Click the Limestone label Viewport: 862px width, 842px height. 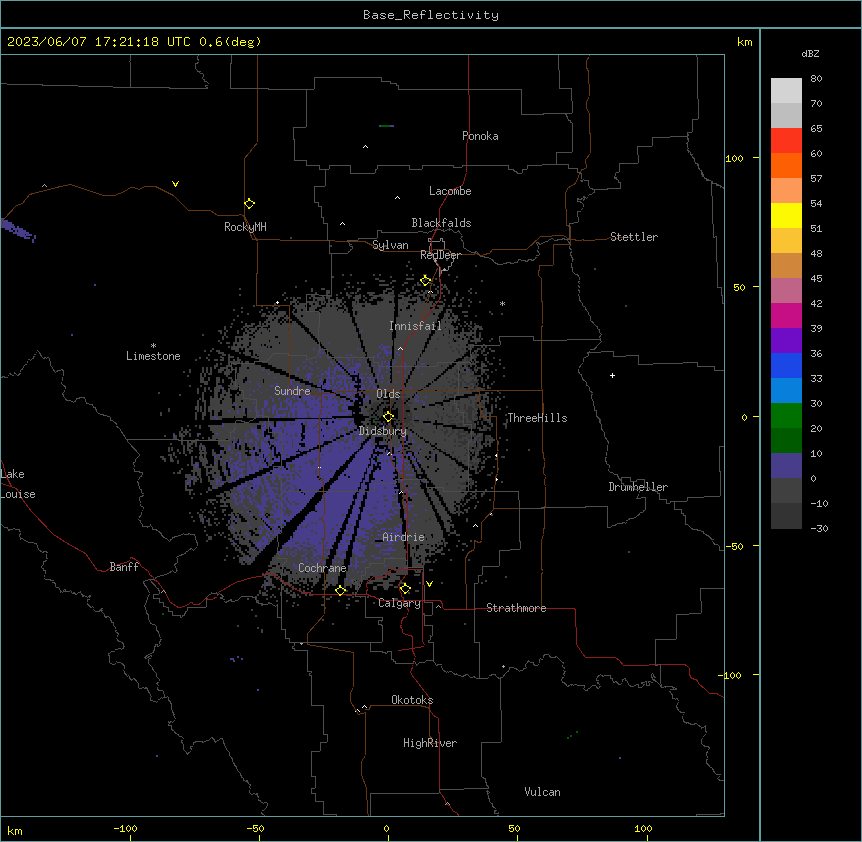(153, 356)
